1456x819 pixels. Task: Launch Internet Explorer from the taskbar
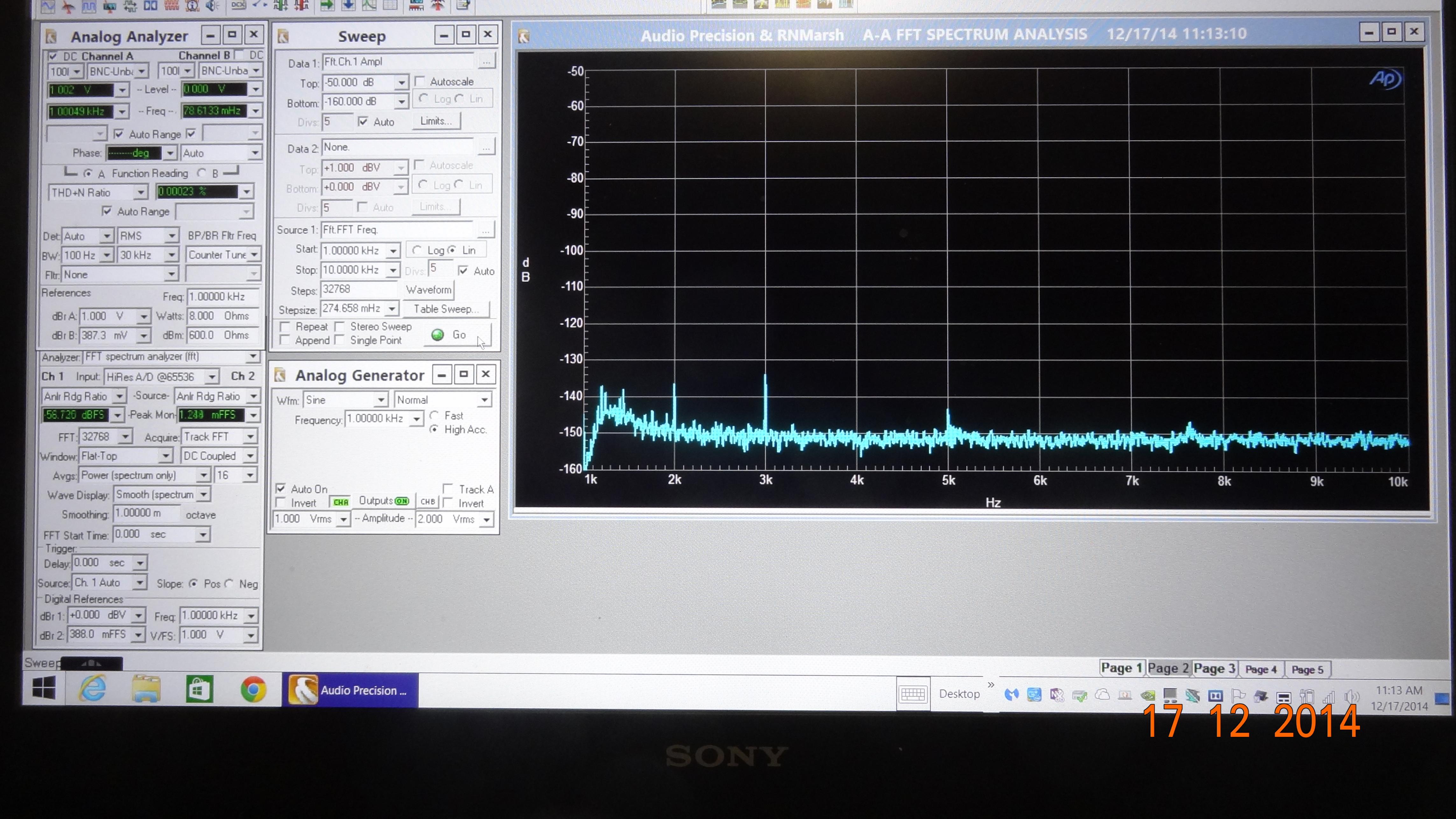93,689
